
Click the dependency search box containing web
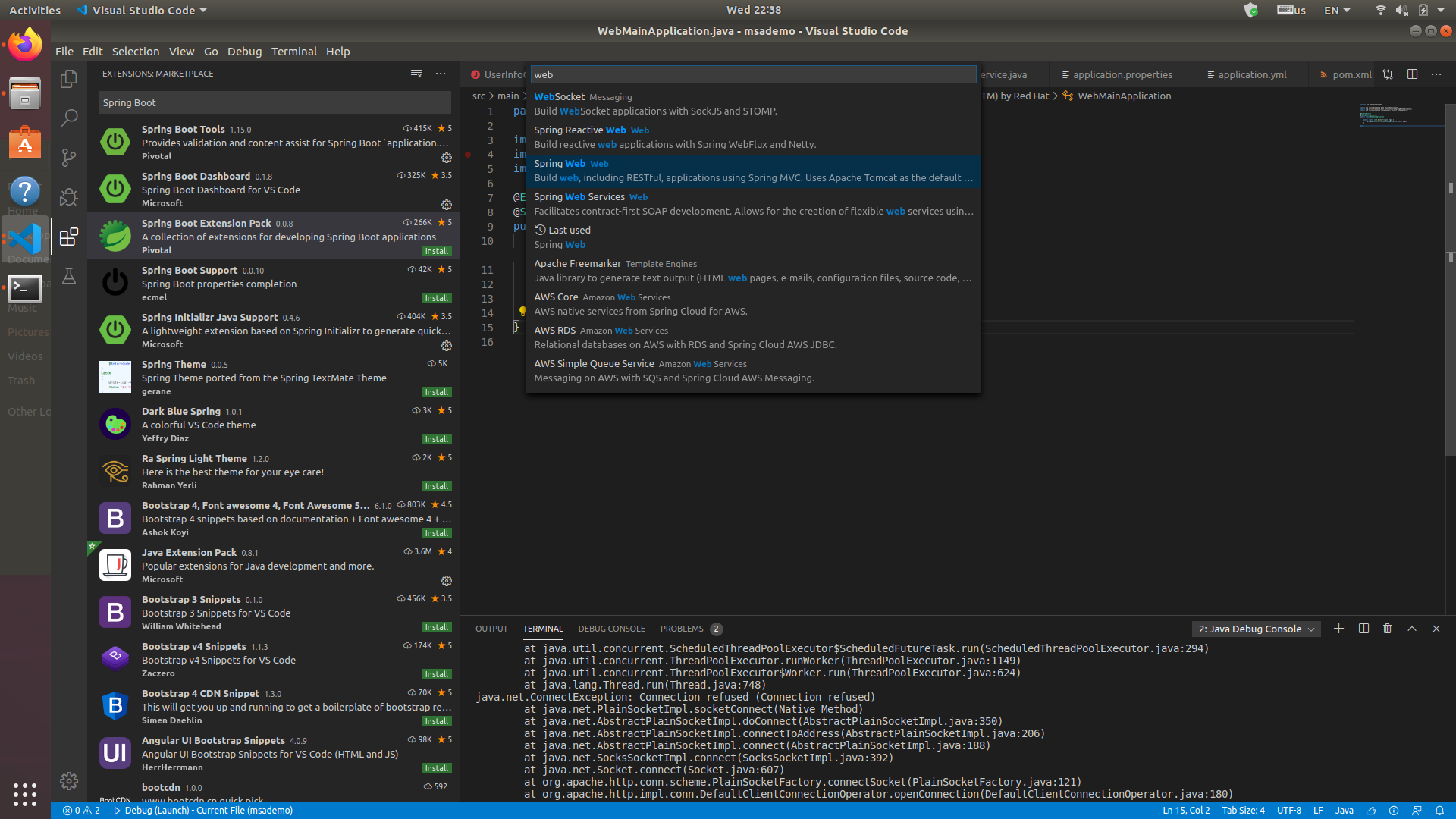point(753,74)
